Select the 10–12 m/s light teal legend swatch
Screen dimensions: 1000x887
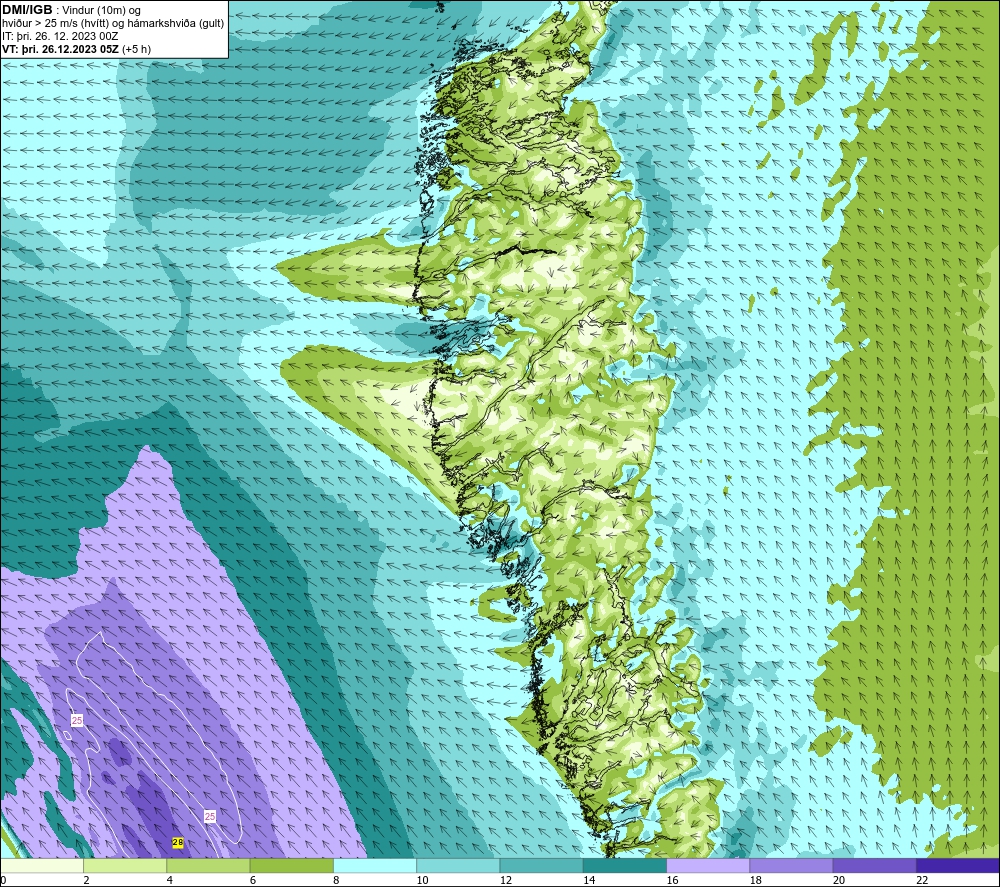(458, 865)
